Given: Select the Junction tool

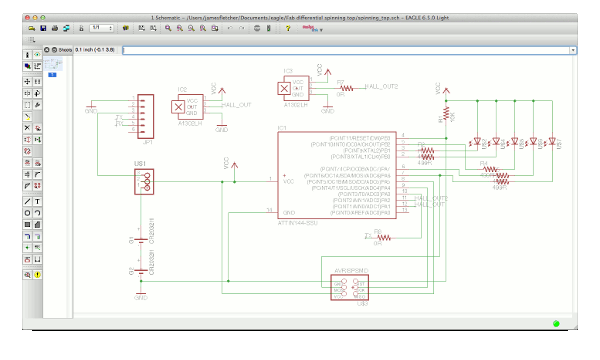Looking at the screenshot, I should pyautogui.click(x=27, y=248).
